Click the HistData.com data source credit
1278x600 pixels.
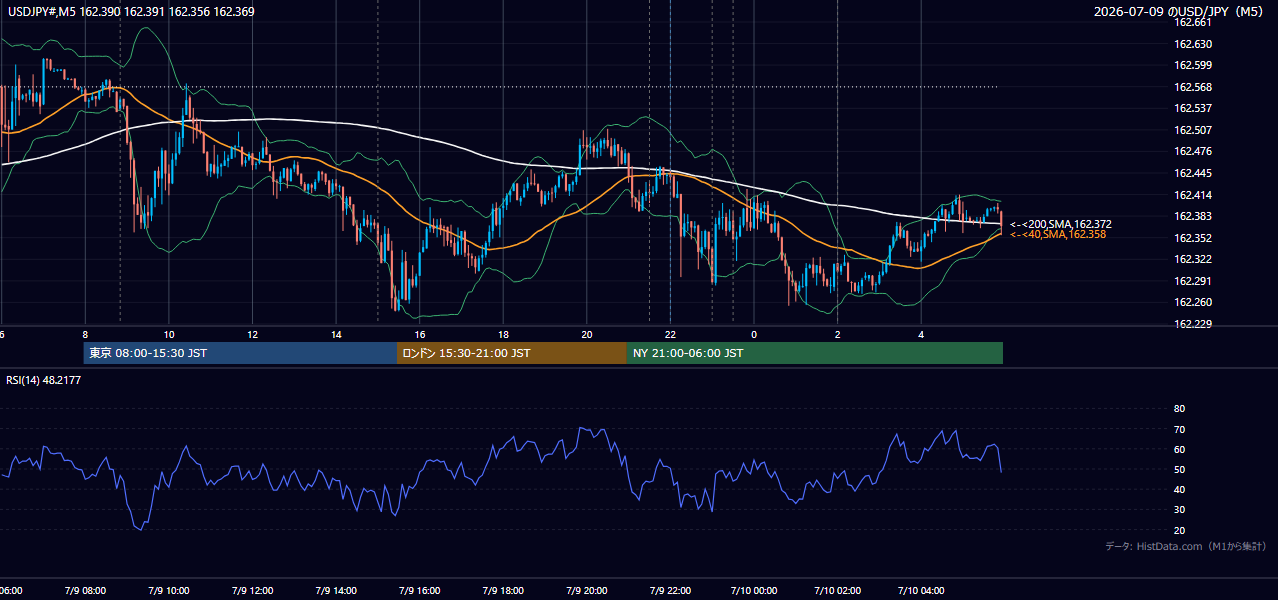click(1186, 547)
